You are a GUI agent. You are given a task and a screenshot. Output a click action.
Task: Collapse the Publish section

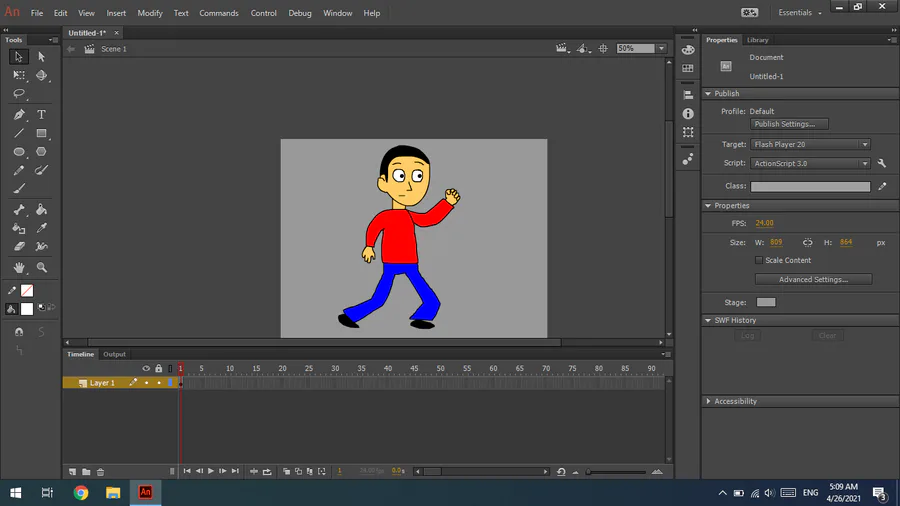point(709,94)
